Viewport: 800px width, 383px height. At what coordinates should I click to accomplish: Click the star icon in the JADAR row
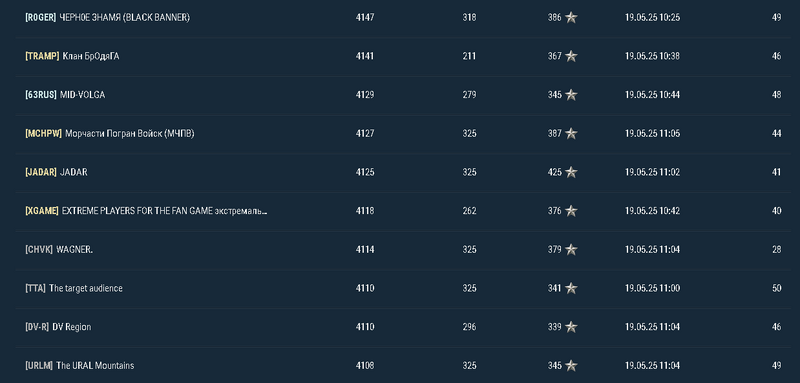571,172
